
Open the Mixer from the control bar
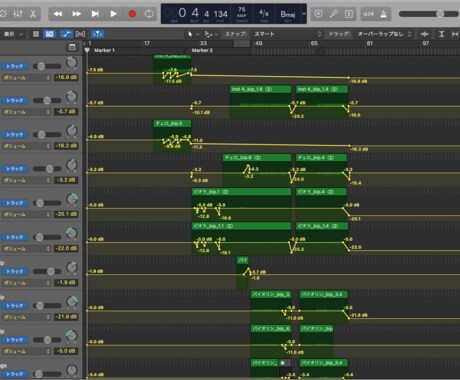[18, 14]
